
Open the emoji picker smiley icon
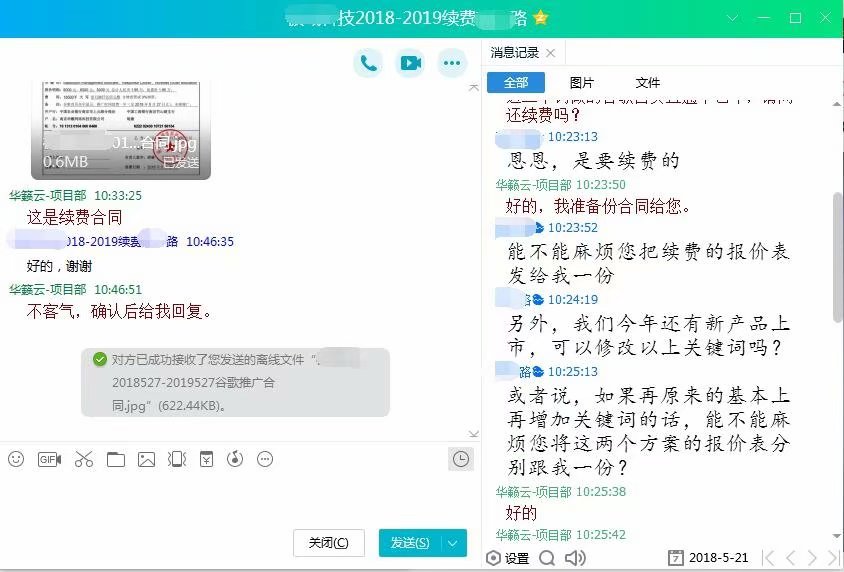pyautogui.click(x=16, y=459)
